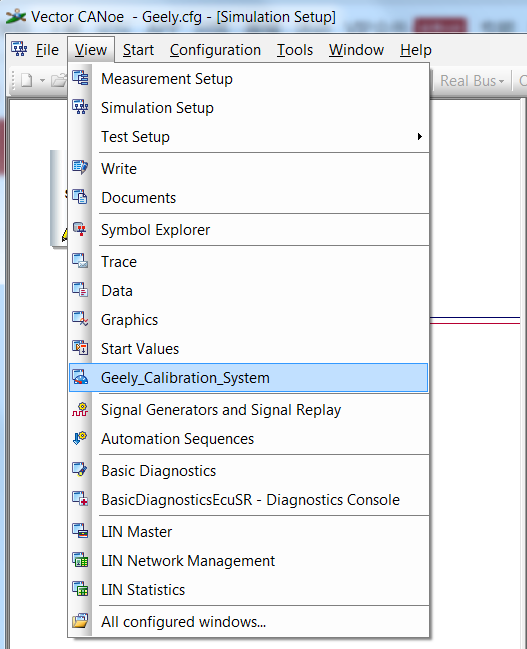This screenshot has width=527, height=649.
Task: Click the Write window pencil icon
Action: (x=80, y=168)
